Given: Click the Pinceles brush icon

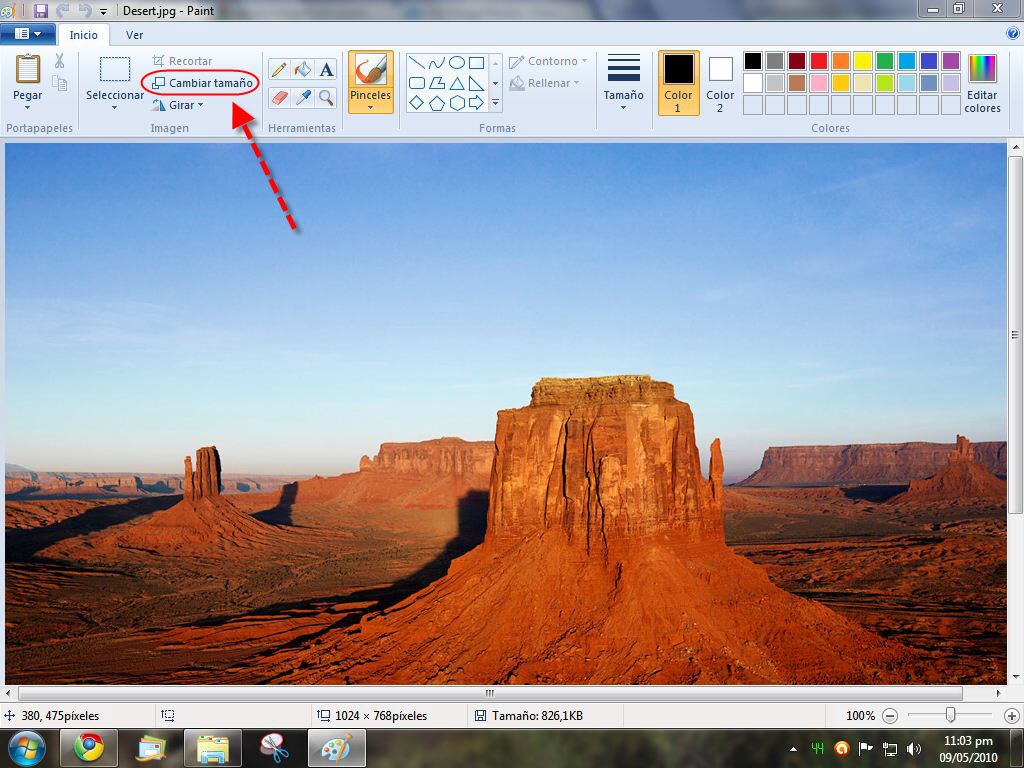Looking at the screenshot, I should point(370,71).
